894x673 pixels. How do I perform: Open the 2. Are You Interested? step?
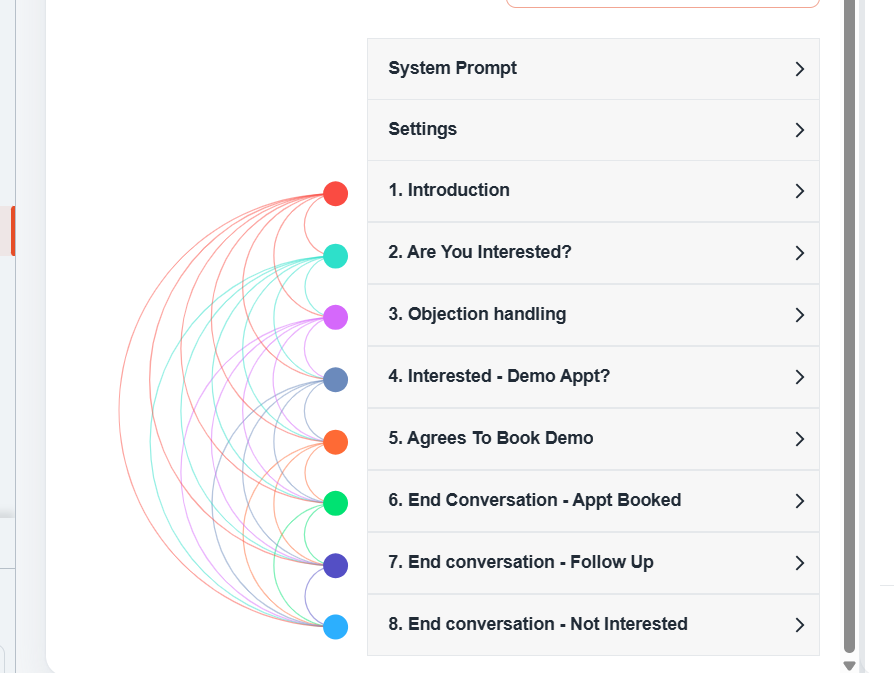593,253
